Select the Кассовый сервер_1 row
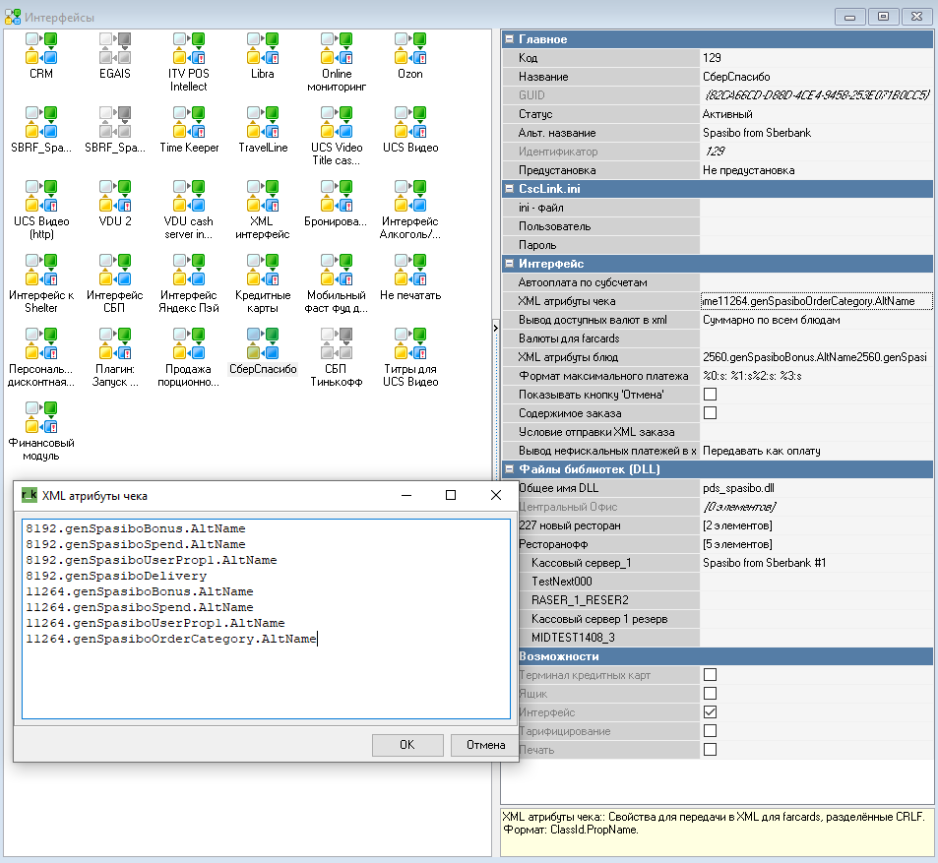The image size is (938, 863). 582,563
